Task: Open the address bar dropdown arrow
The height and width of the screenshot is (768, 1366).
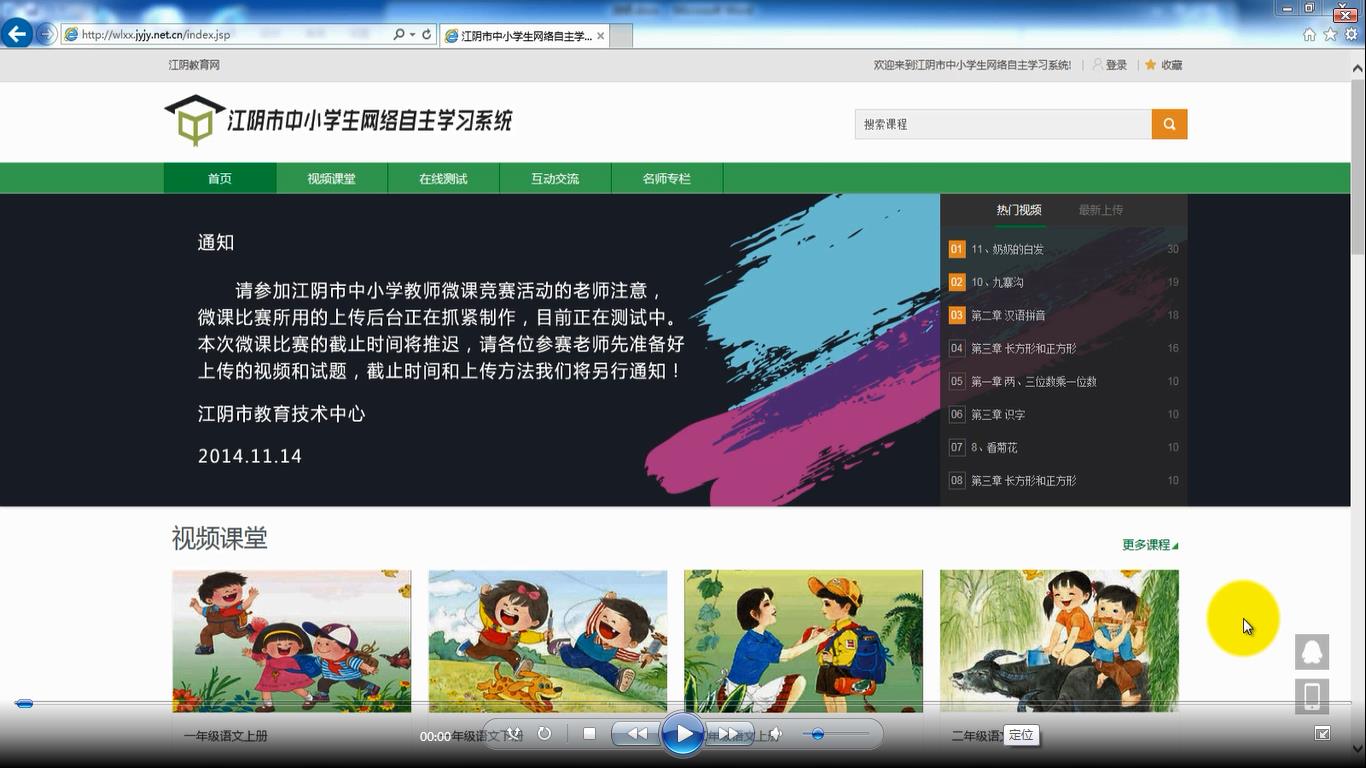Action: (x=412, y=35)
